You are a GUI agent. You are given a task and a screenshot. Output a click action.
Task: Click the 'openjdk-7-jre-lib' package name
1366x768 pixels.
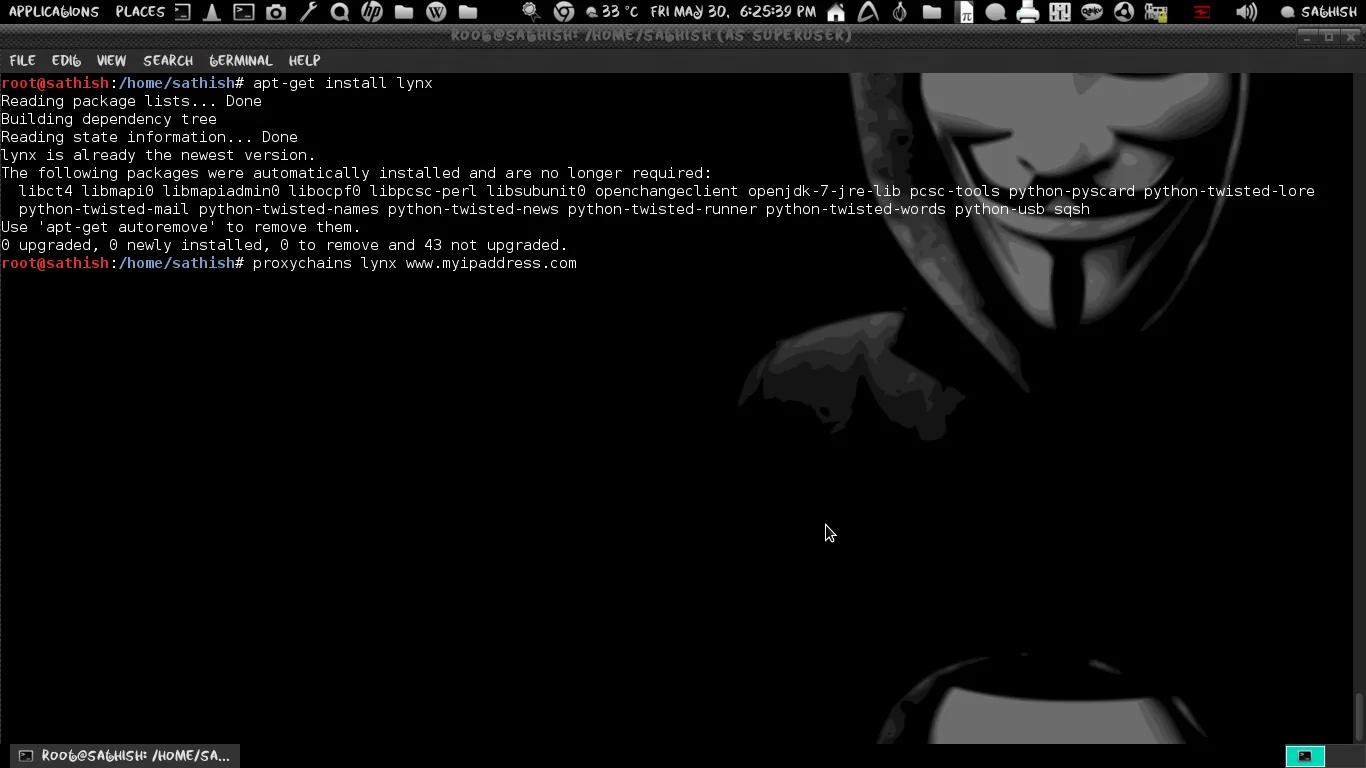(x=824, y=191)
